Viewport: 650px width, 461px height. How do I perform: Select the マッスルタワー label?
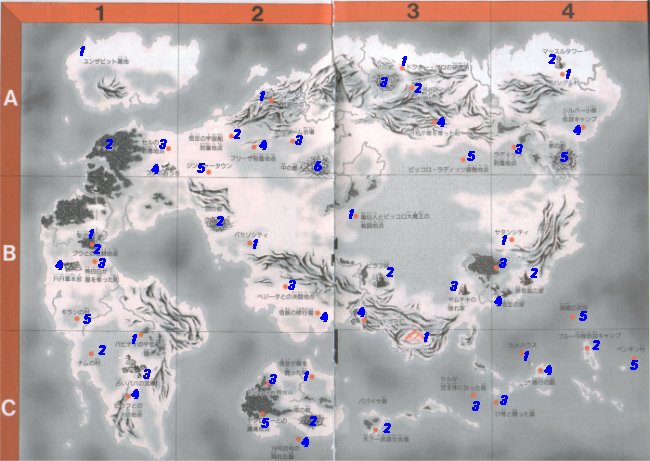[562, 51]
